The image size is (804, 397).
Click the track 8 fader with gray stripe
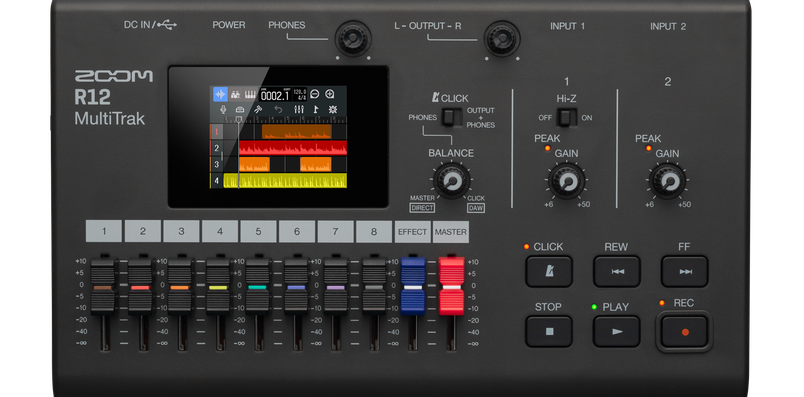coord(374,286)
